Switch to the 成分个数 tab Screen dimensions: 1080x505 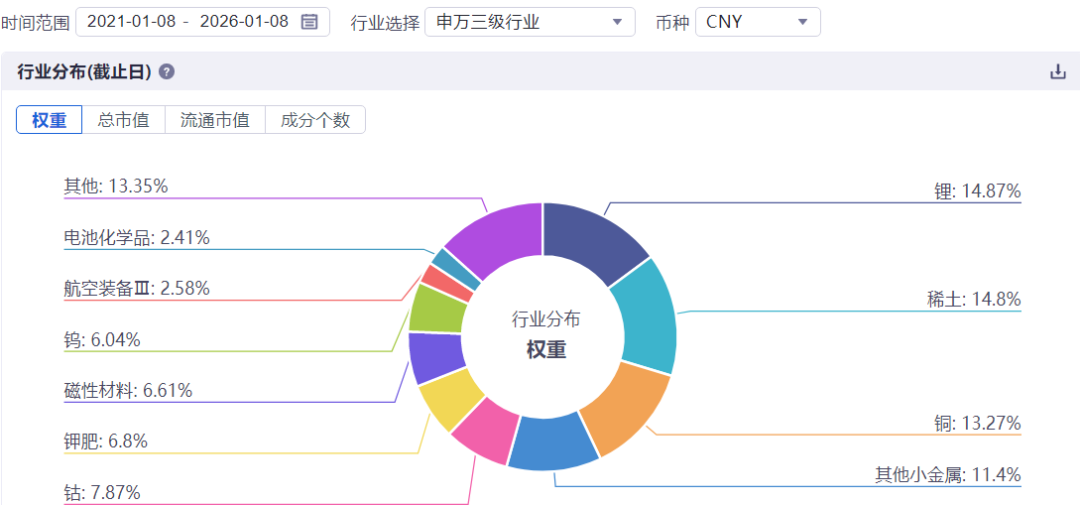315,120
